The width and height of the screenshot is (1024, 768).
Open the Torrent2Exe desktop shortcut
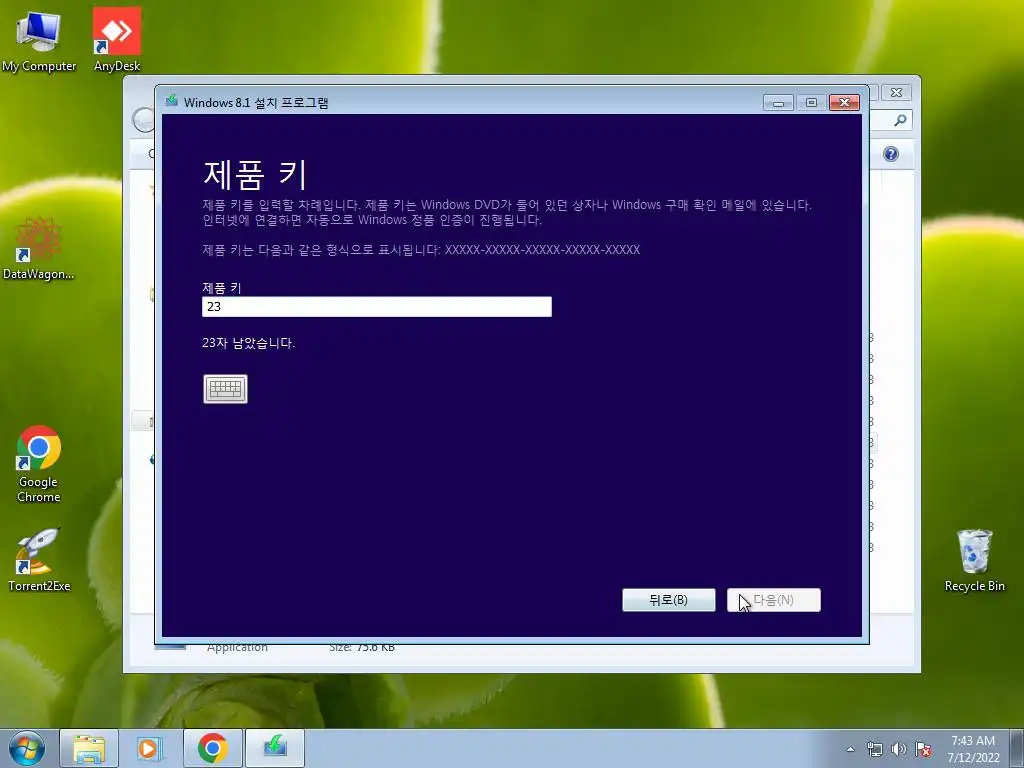(x=39, y=560)
